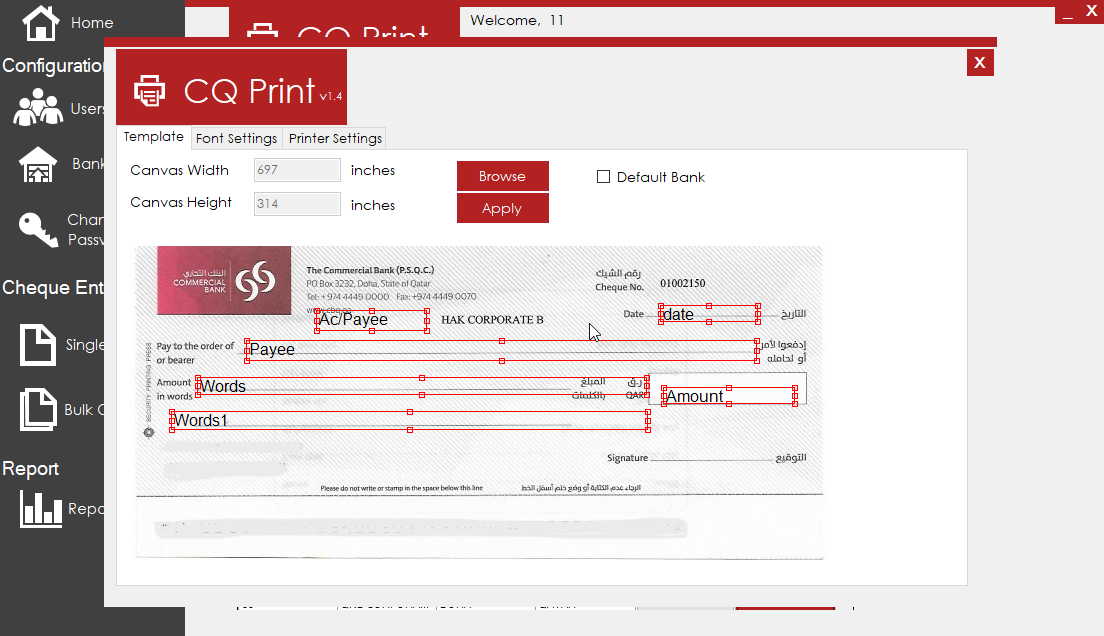Viewport: 1104px width, 636px height.
Task: Focus the Canvas Height input field
Action: [x=297, y=204]
